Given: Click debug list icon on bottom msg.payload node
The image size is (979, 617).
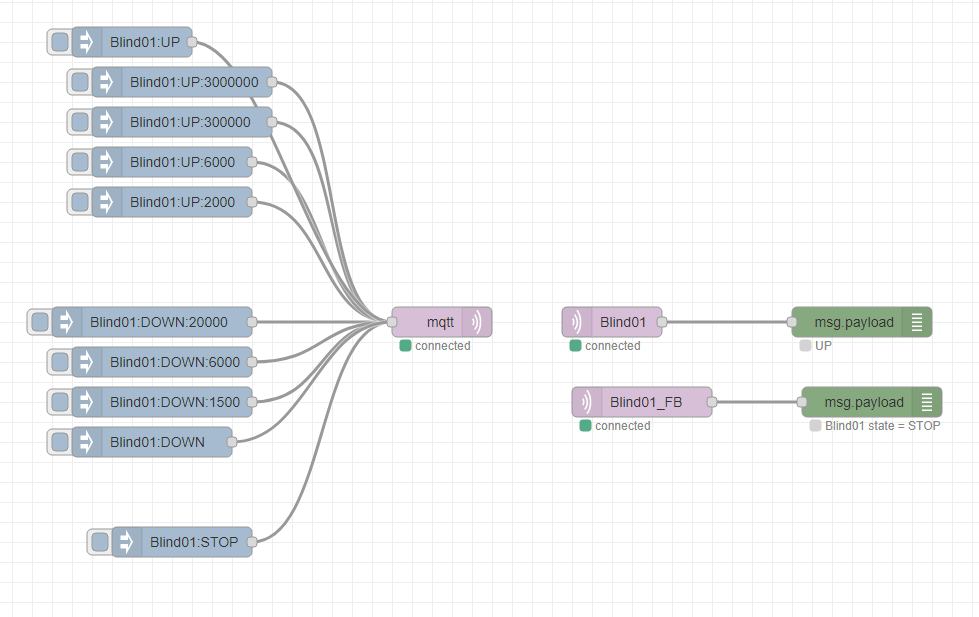Looking at the screenshot, I should (x=927, y=402).
